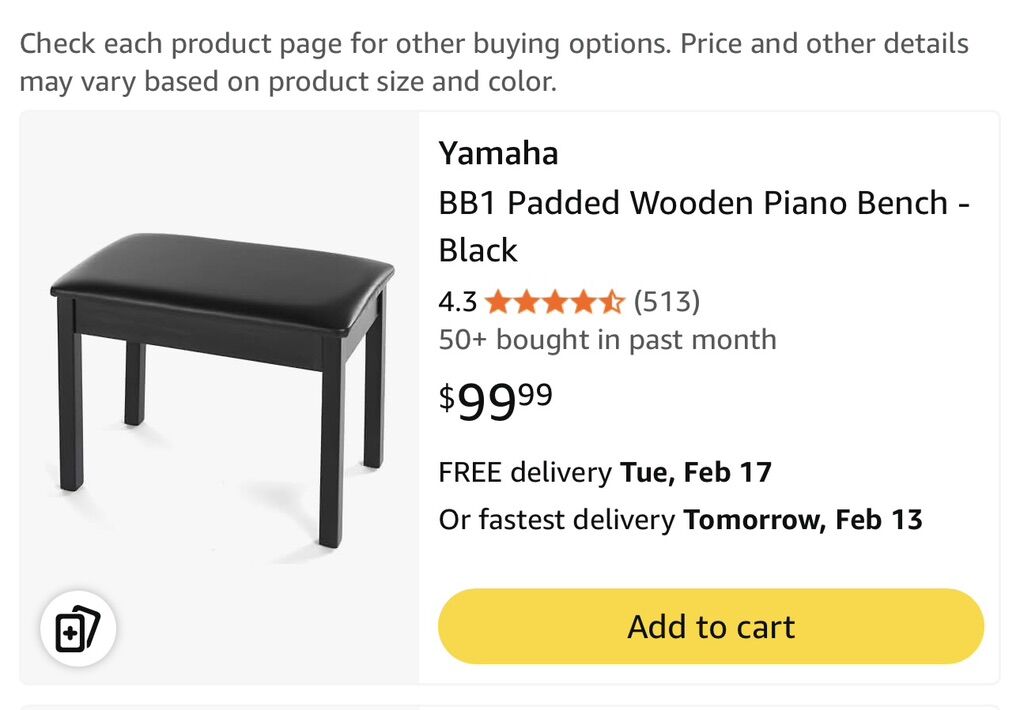Click the first orange rating star
1020x710 pixels.
[497, 301]
